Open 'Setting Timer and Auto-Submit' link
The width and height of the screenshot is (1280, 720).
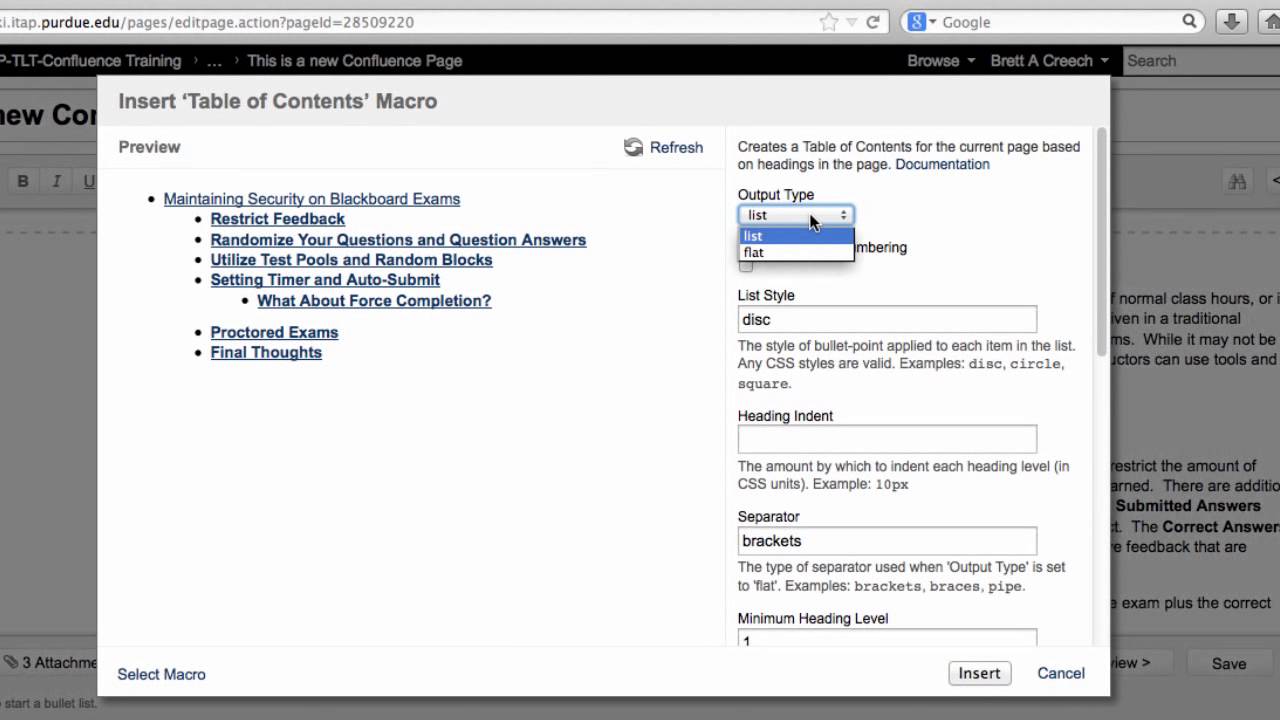(325, 280)
